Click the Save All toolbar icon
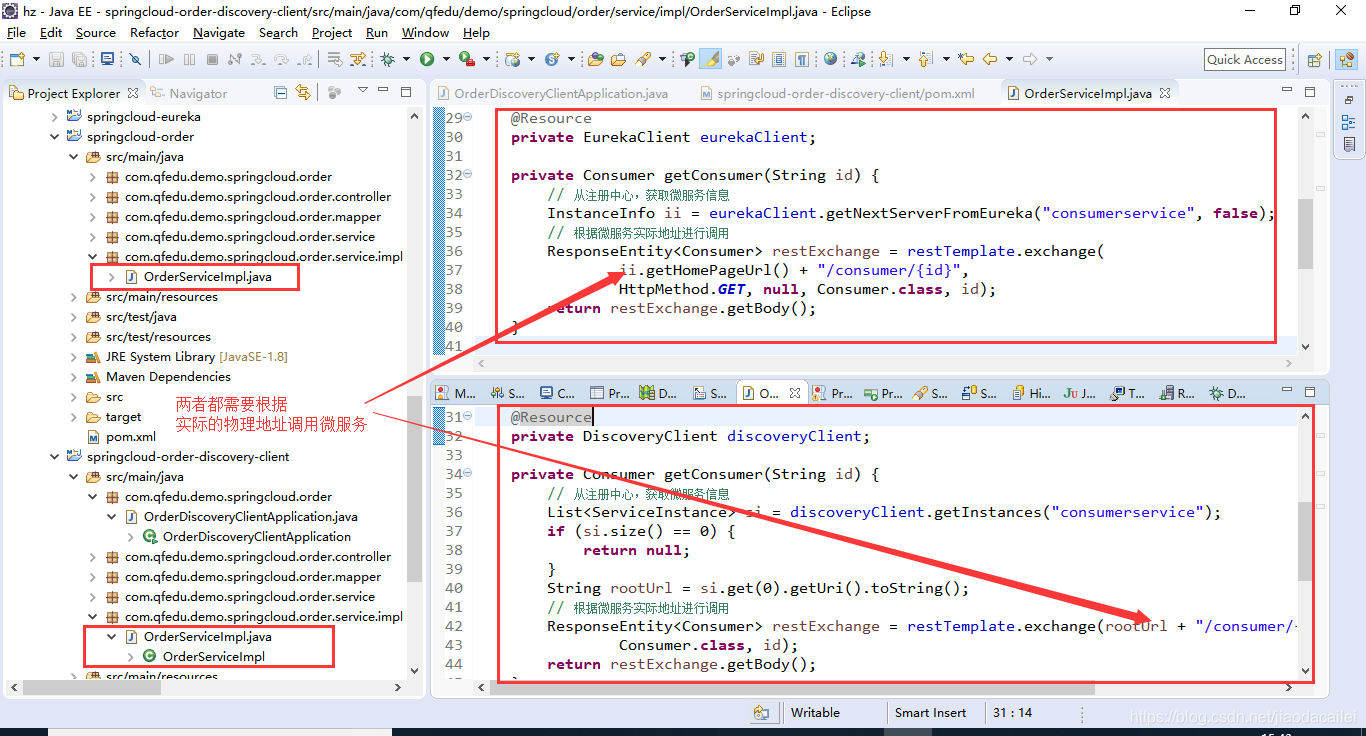The image size is (1366, 736). pos(79,59)
